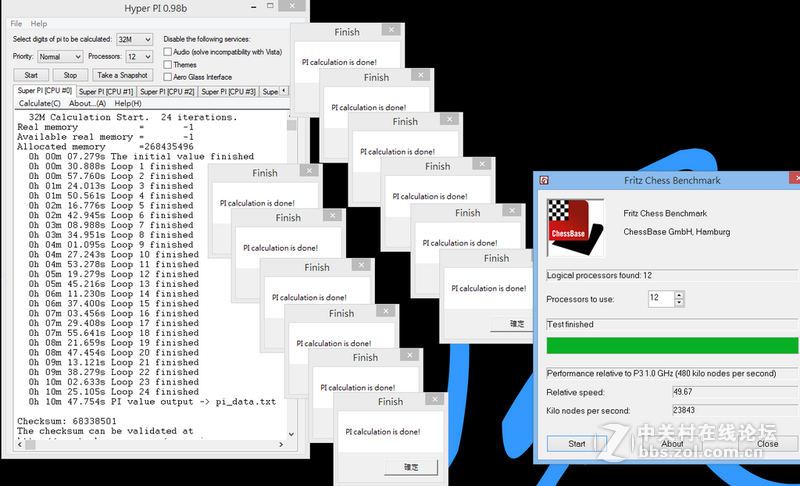Click the horizontal scrollbar left arrow in log
This screenshot has width=800, height=486.
20,445
